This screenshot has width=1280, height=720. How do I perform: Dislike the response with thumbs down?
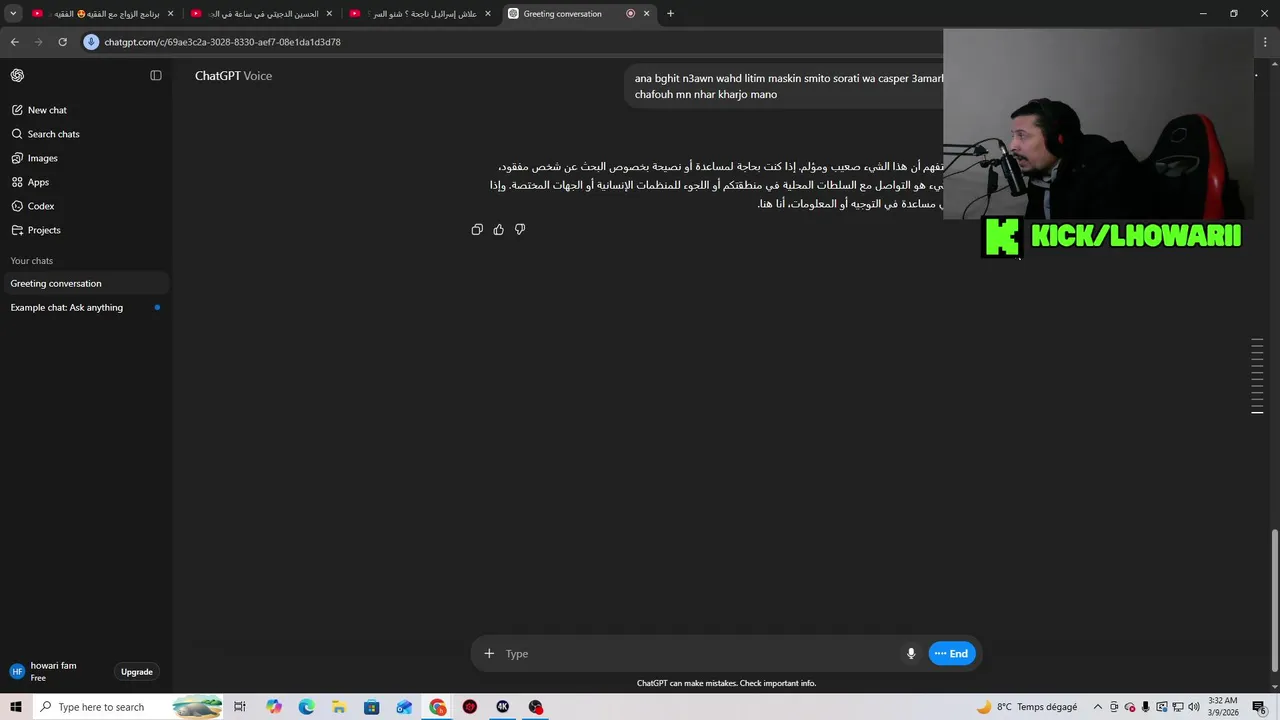tap(520, 229)
